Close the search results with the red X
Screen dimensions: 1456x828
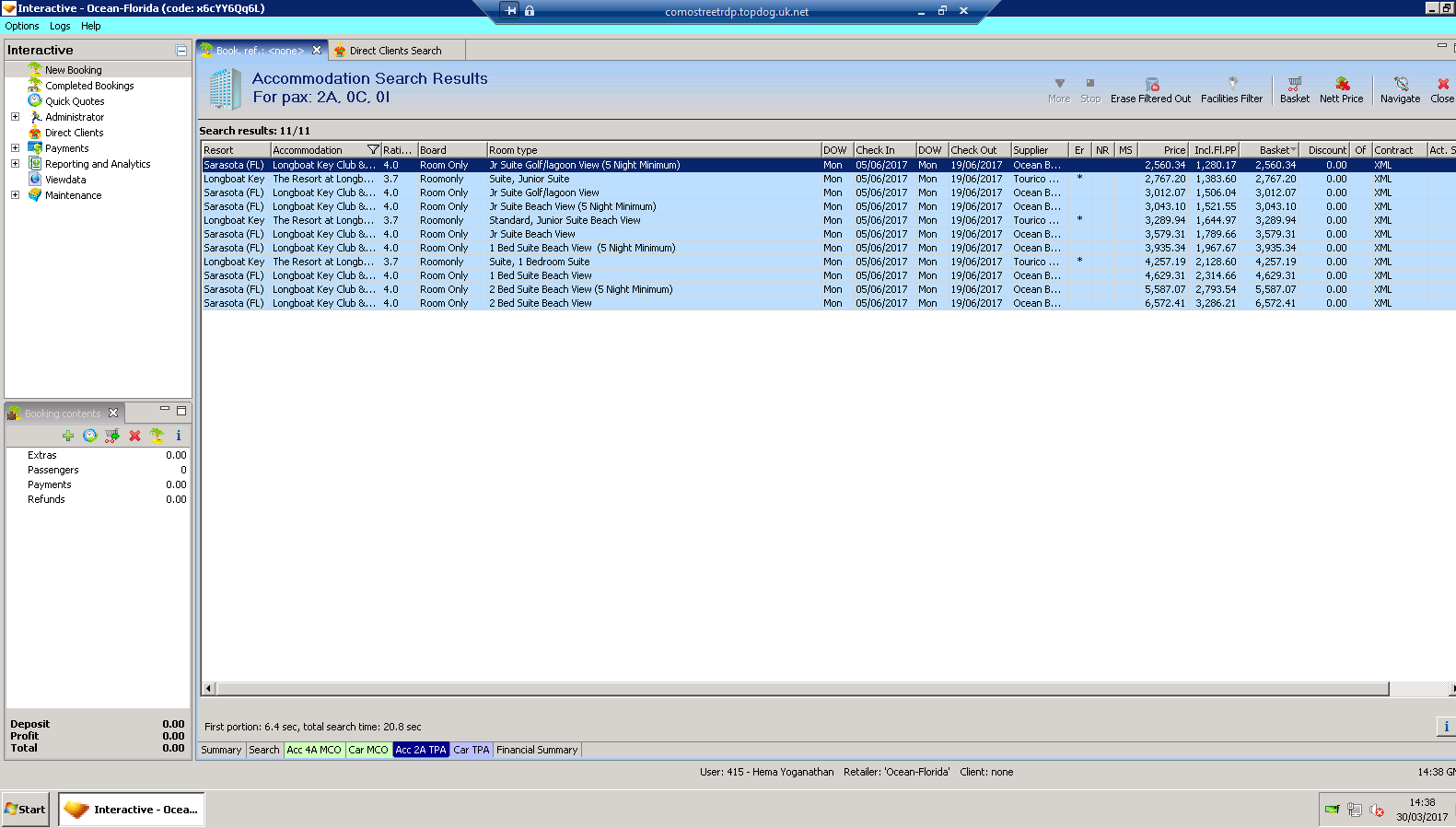tap(1443, 84)
